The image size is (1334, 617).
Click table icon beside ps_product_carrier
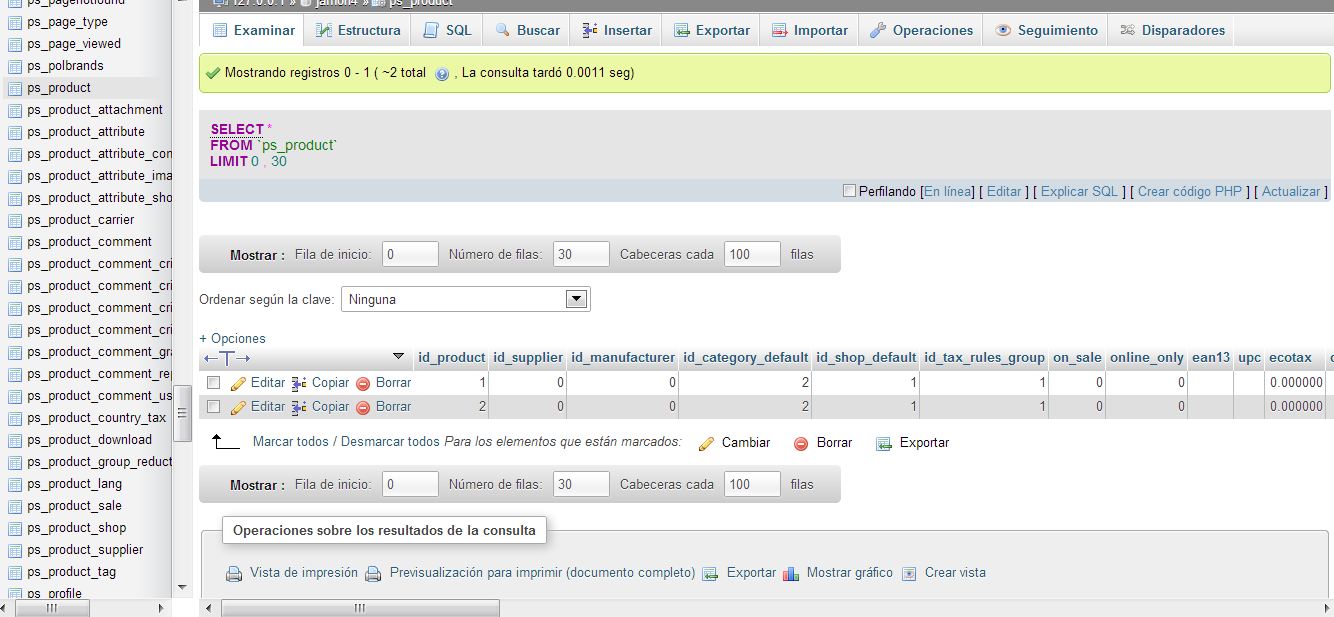[x=14, y=220]
